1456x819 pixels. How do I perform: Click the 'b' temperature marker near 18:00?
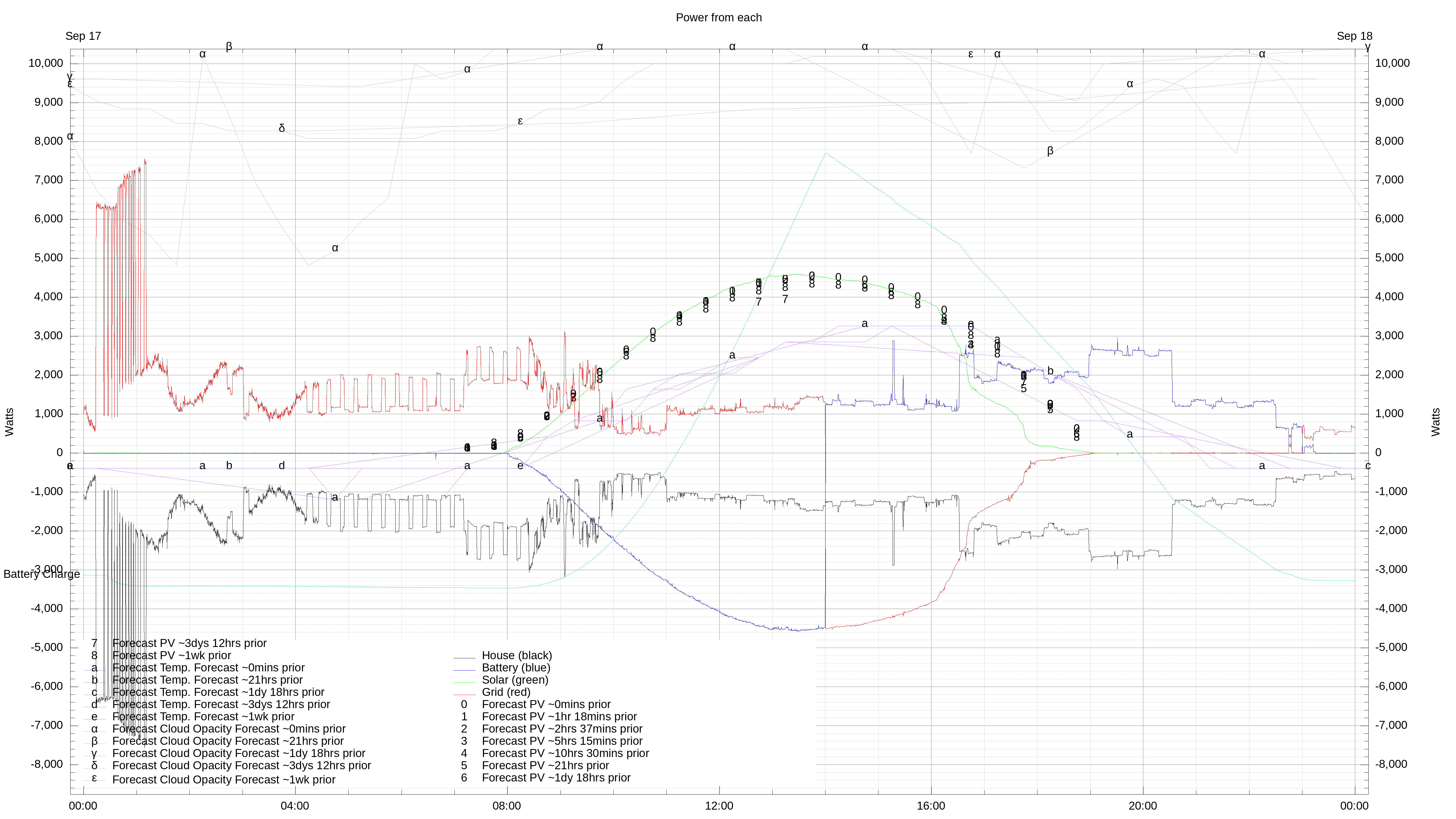(1050, 371)
